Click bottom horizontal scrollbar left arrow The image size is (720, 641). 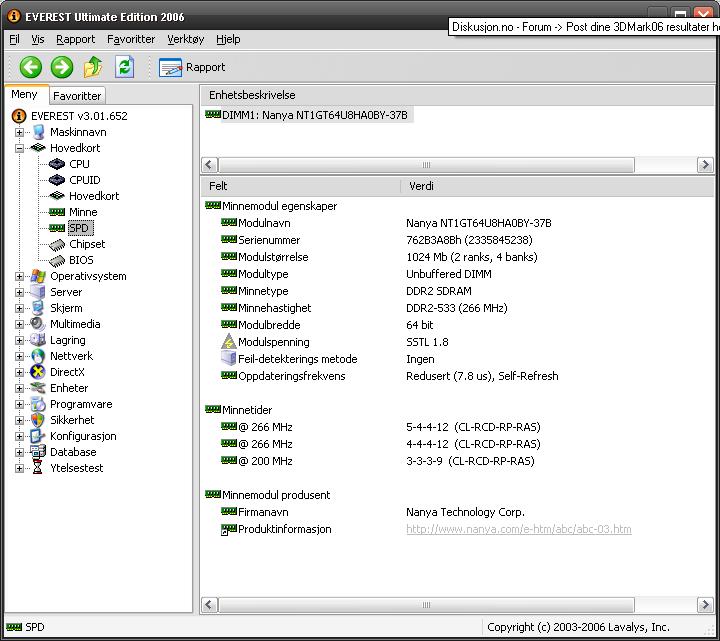coord(209,605)
